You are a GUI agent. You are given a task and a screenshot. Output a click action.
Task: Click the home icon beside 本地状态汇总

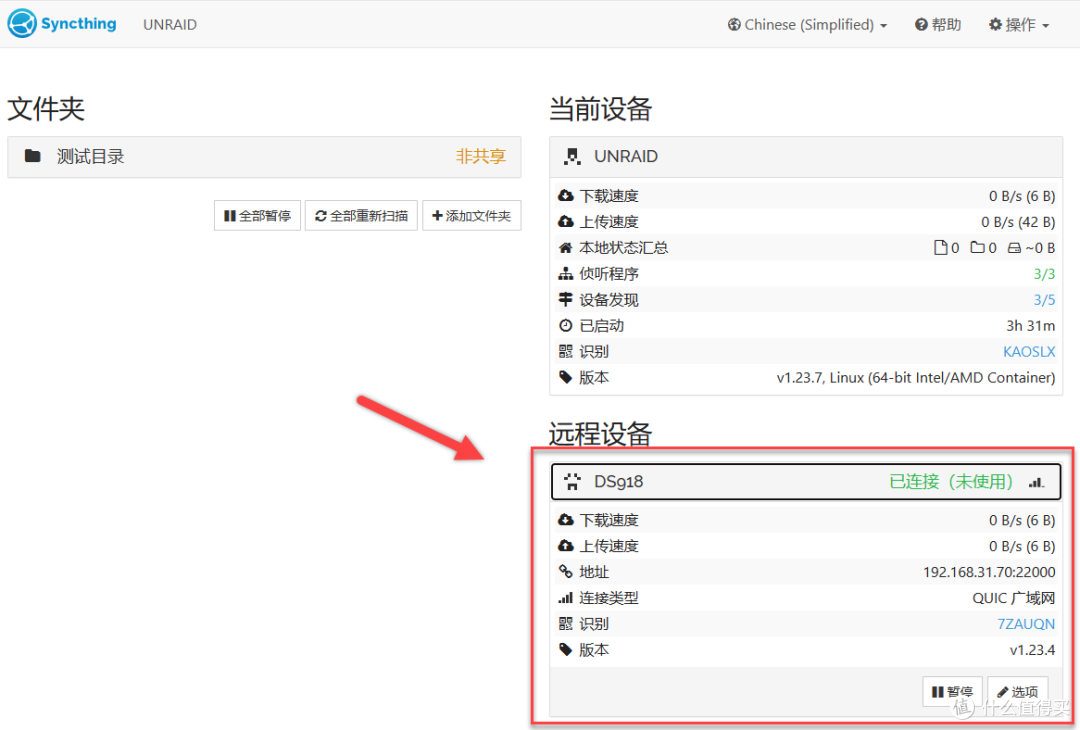tap(565, 248)
